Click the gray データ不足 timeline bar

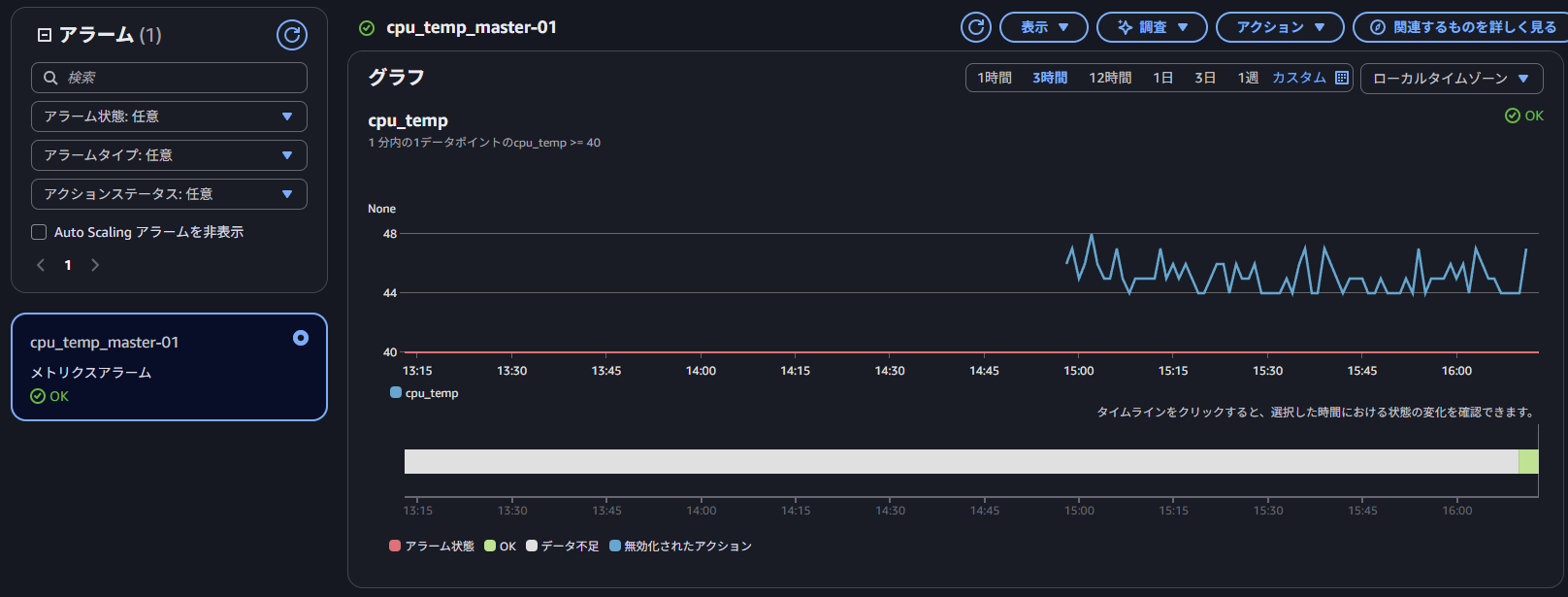(x=962, y=461)
